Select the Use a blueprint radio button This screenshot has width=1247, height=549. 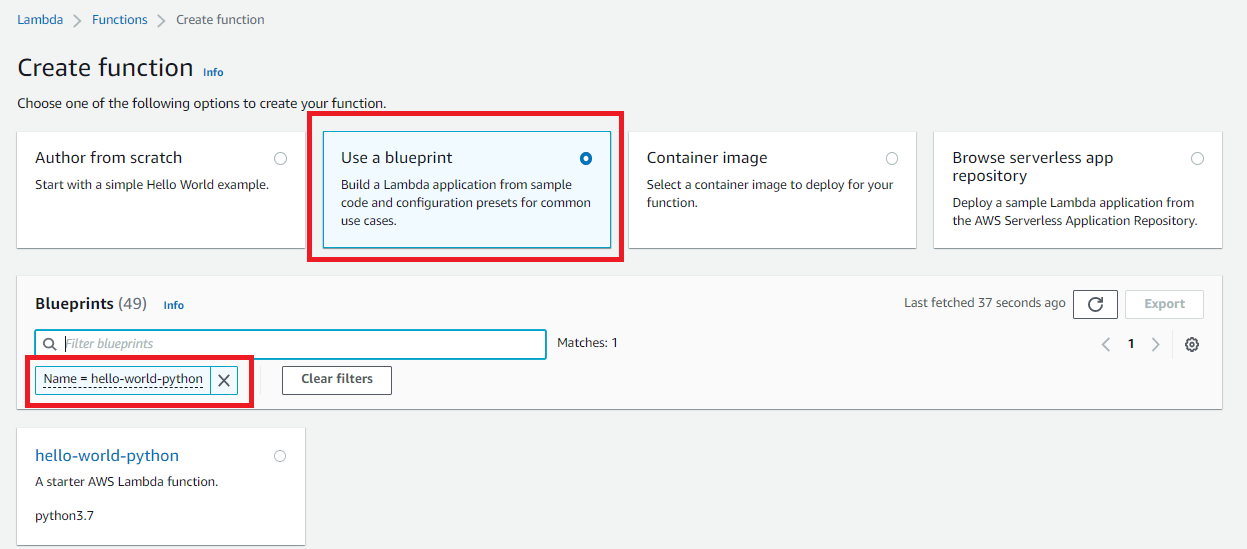tap(586, 158)
